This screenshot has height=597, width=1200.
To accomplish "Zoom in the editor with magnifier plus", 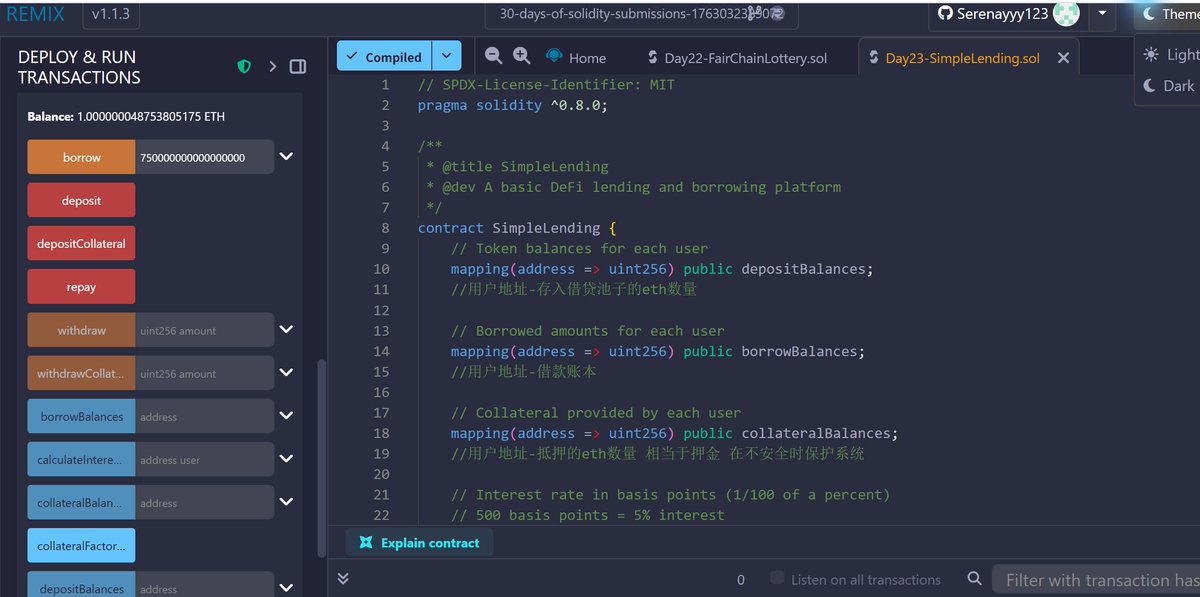I will tap(521, 56).
